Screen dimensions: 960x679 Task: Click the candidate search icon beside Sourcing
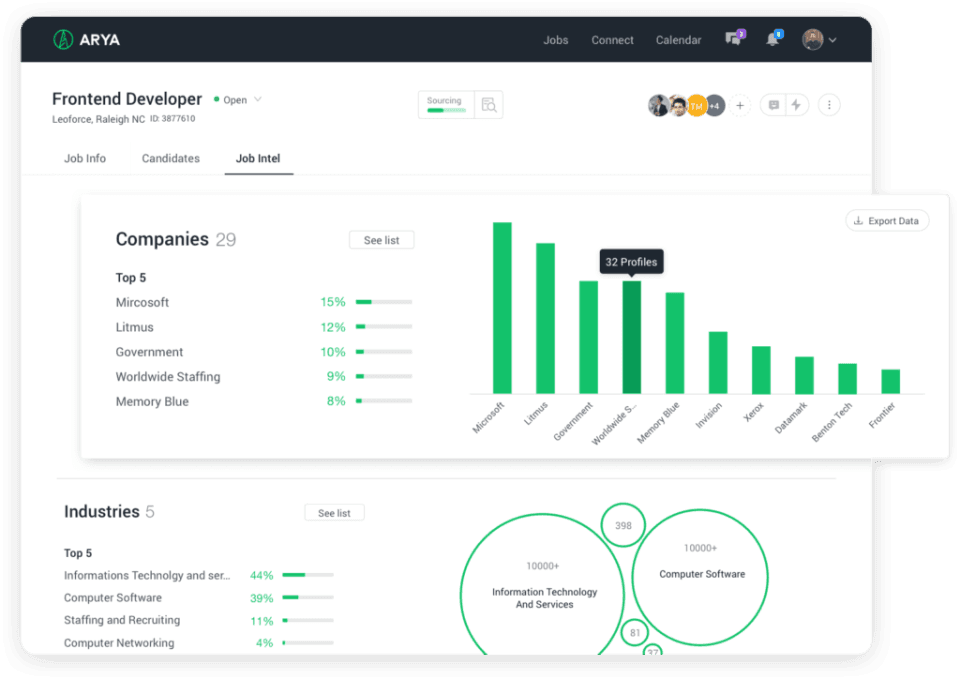tap(488, 105)
